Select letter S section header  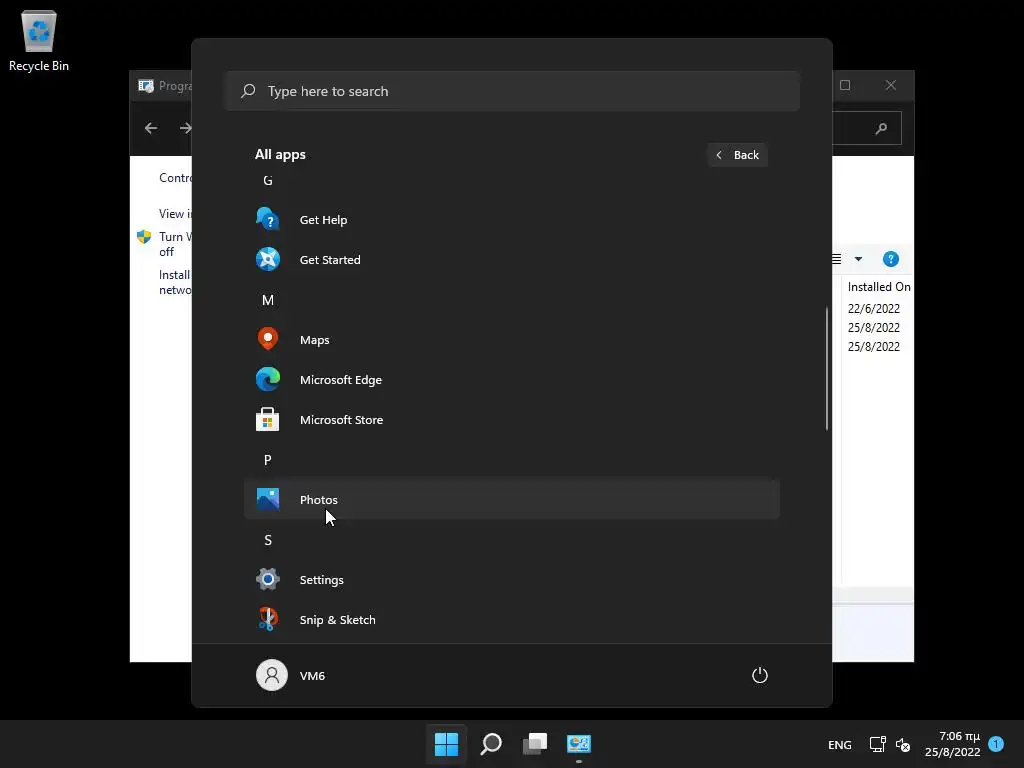[x=268, y=539]
